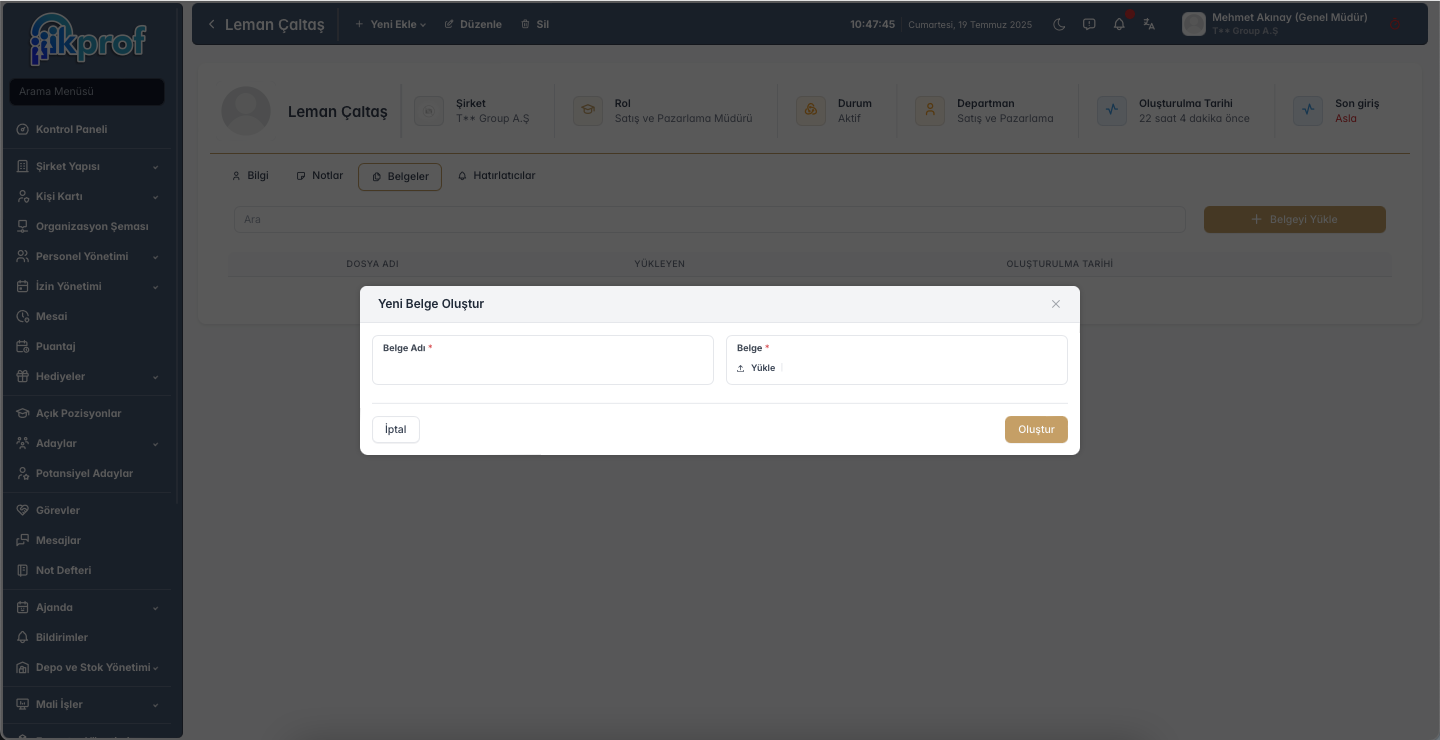Image resolution: width=1440 pixels, height=740 pixels.
Task: Click the Şirket company icon
Action: [x=429, y=111]
